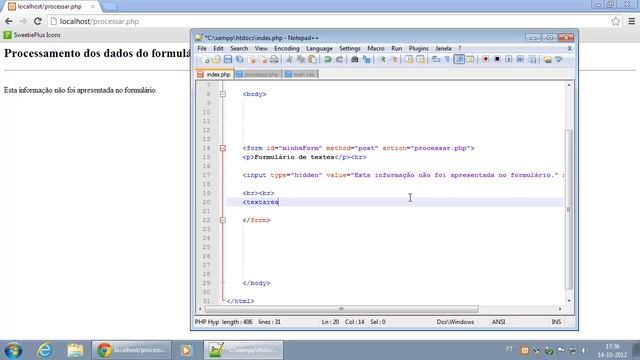Toggle synchronized vertical scrolling
640x360 pixels.
pyautogui.click(x=409, y=60)
